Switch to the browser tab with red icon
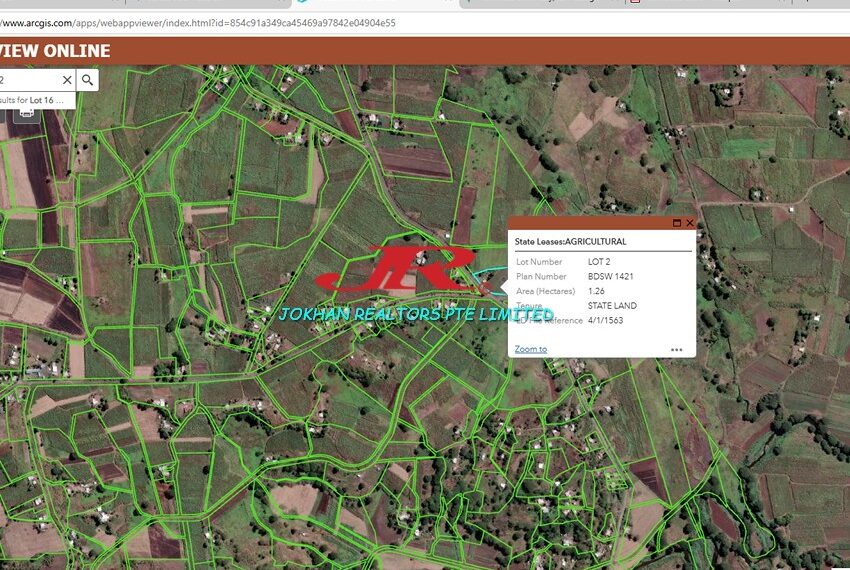This screenshot has width=850, height=570. coord(634,3)
